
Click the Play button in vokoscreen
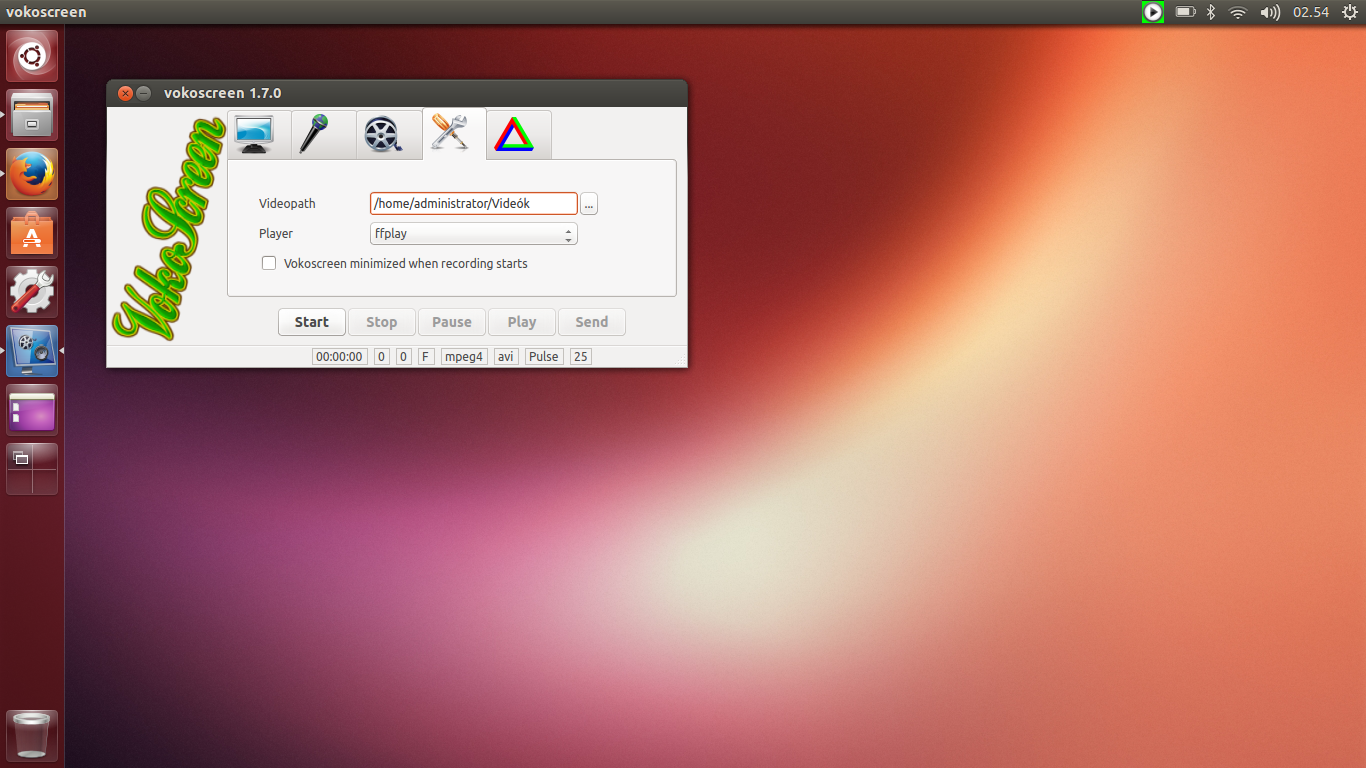[x=522, y=322]
